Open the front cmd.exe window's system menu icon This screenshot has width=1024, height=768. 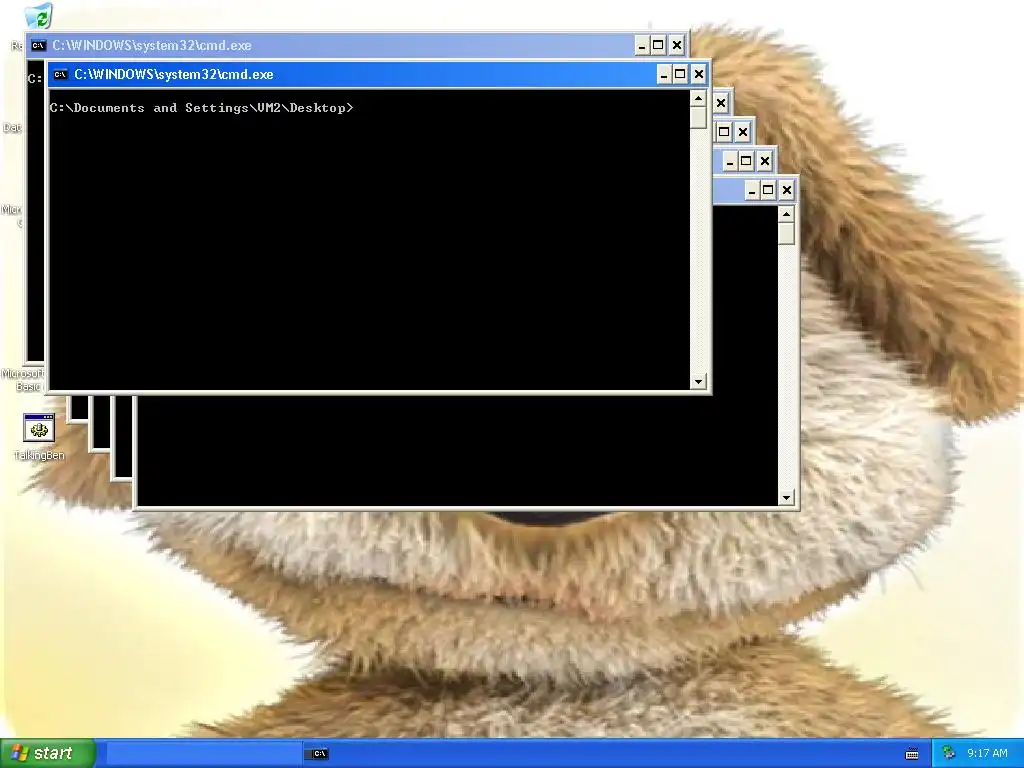60,74
